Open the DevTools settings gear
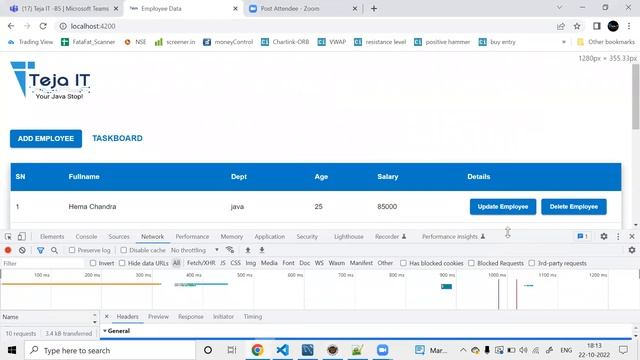Viewport: 640px width, 360px height. (x=604, y=236)
